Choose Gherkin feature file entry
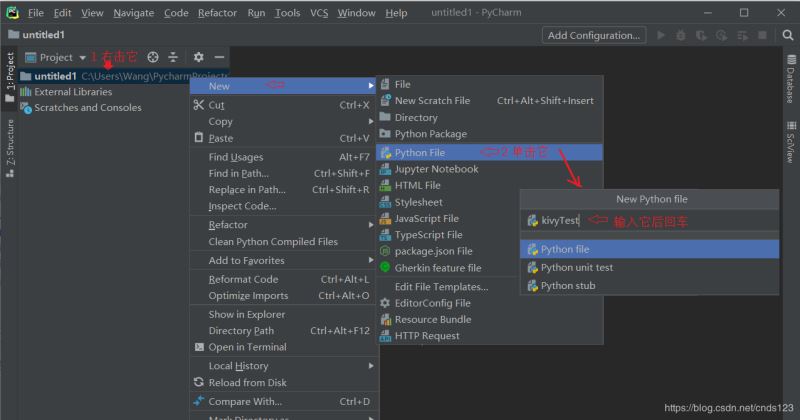This screenshot has height=420, width=800. 449,268
